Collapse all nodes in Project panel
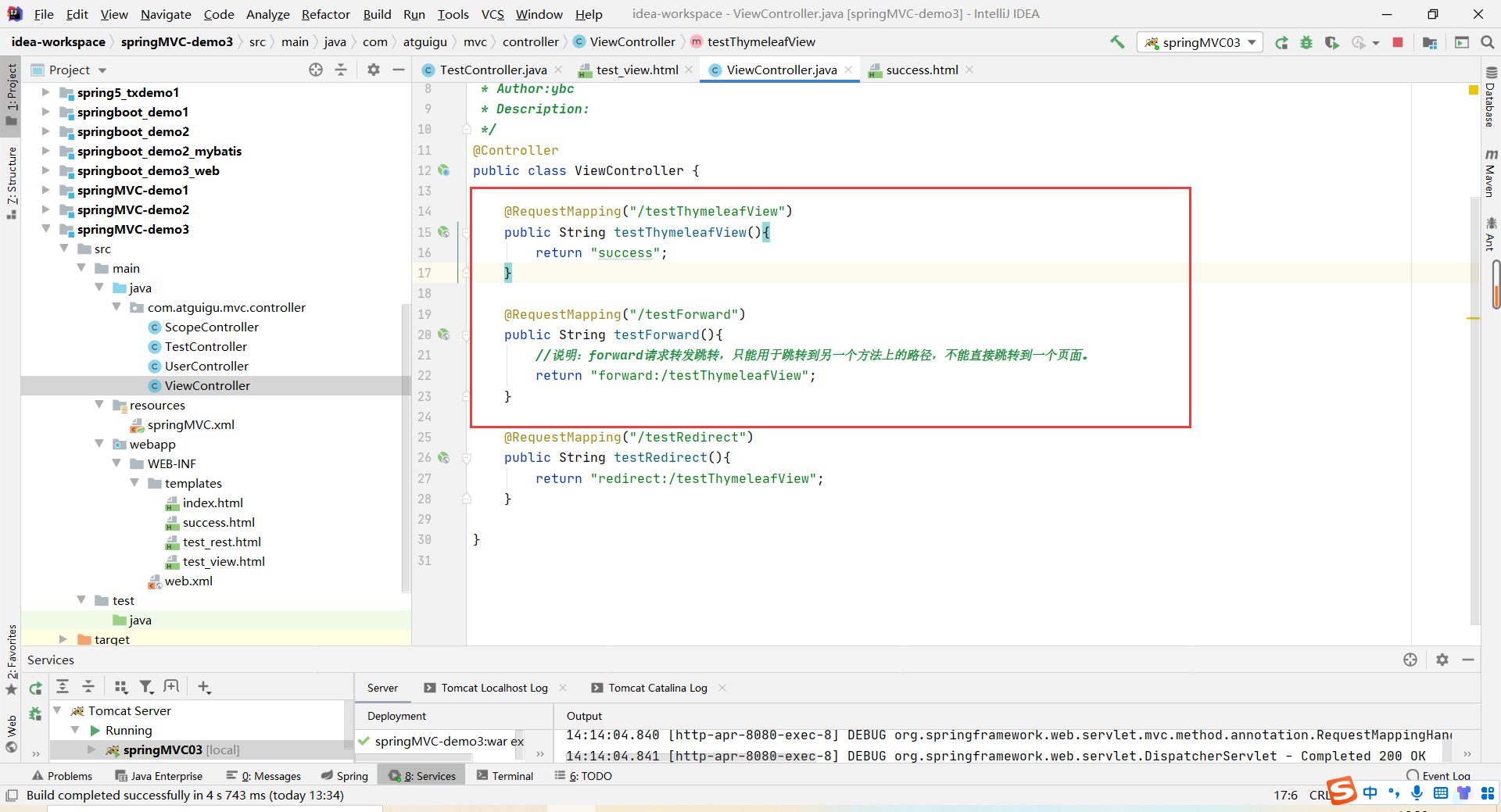 pos(341,70)
